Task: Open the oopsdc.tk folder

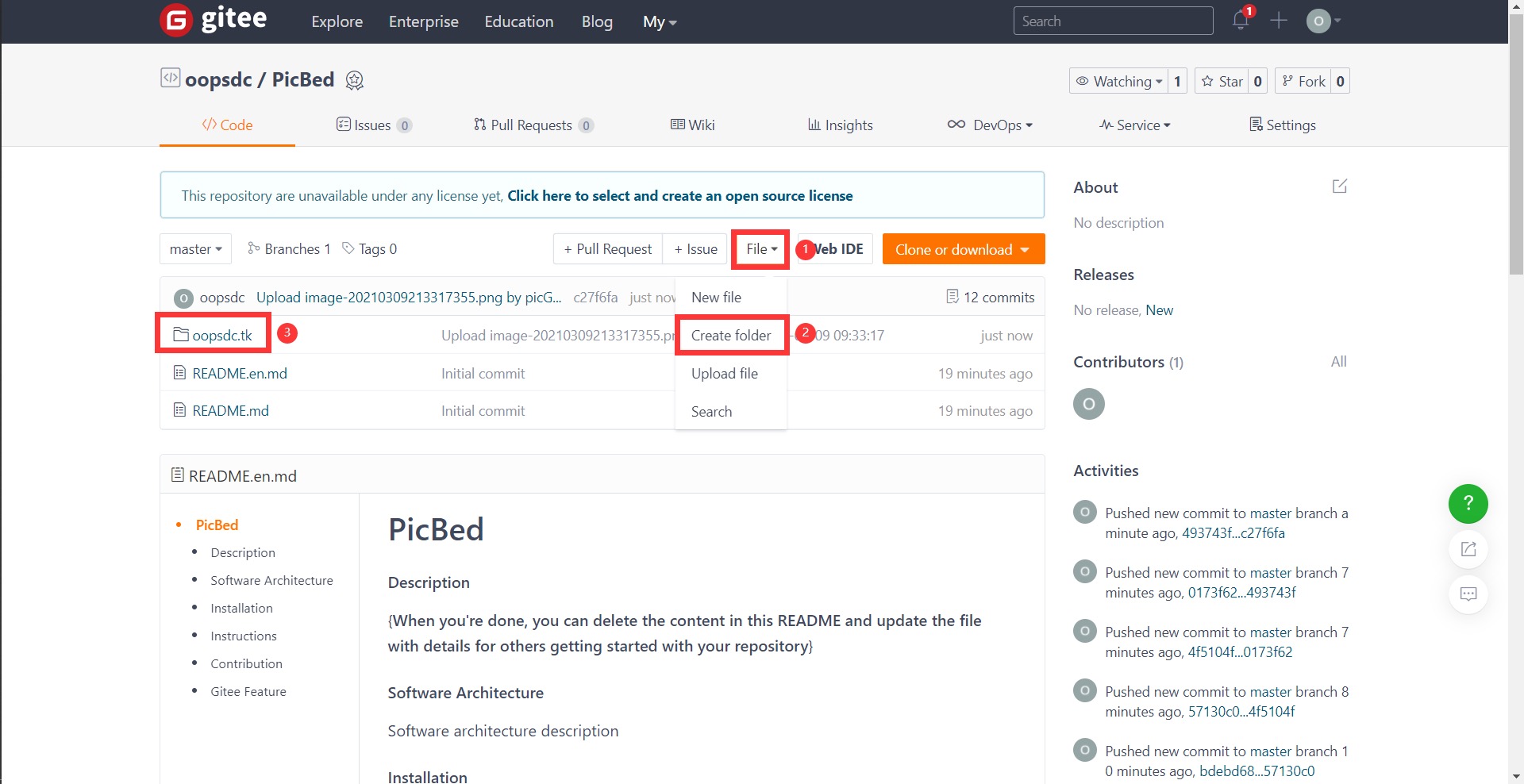Action: point(222,335)
